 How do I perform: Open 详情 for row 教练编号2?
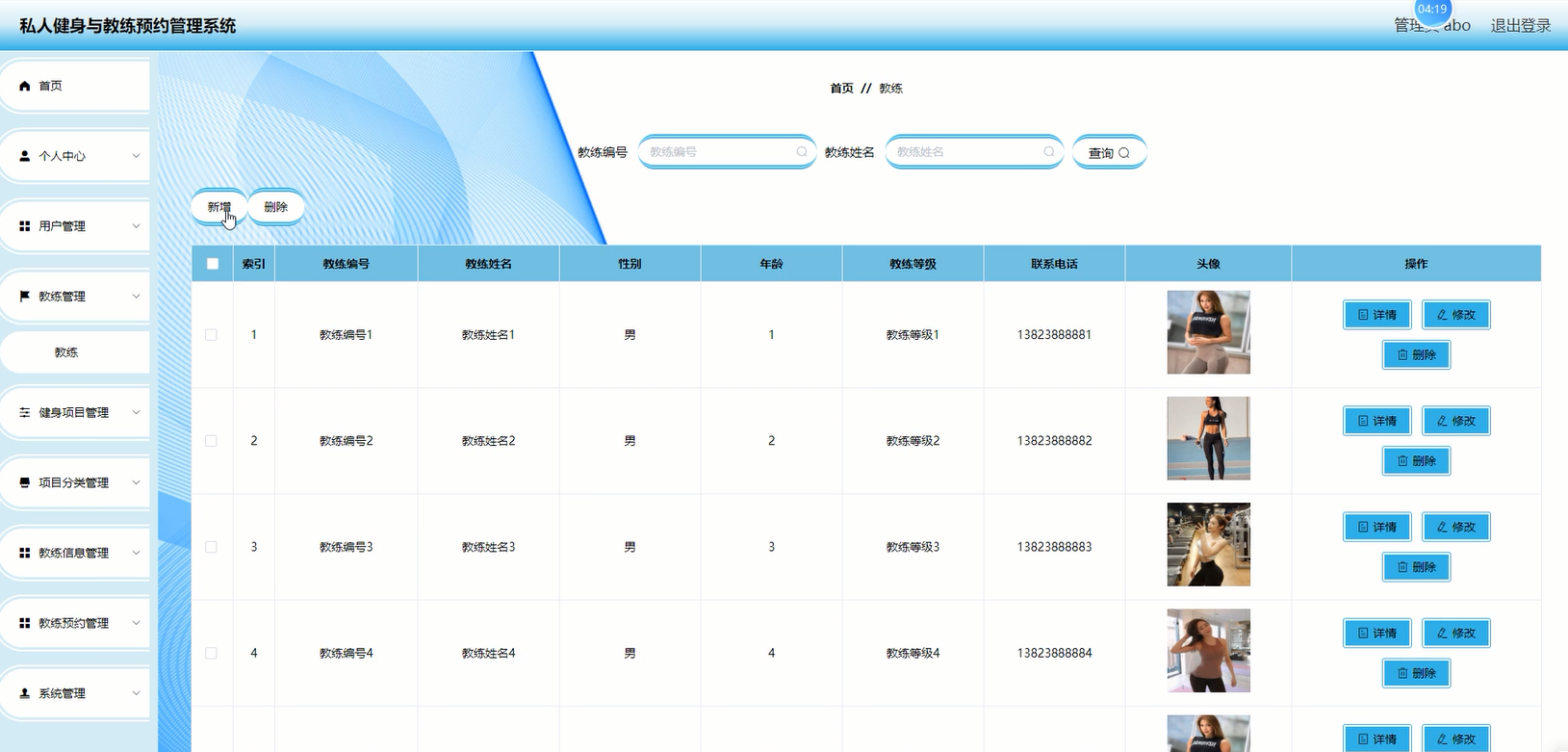(x=1377, y=421)
